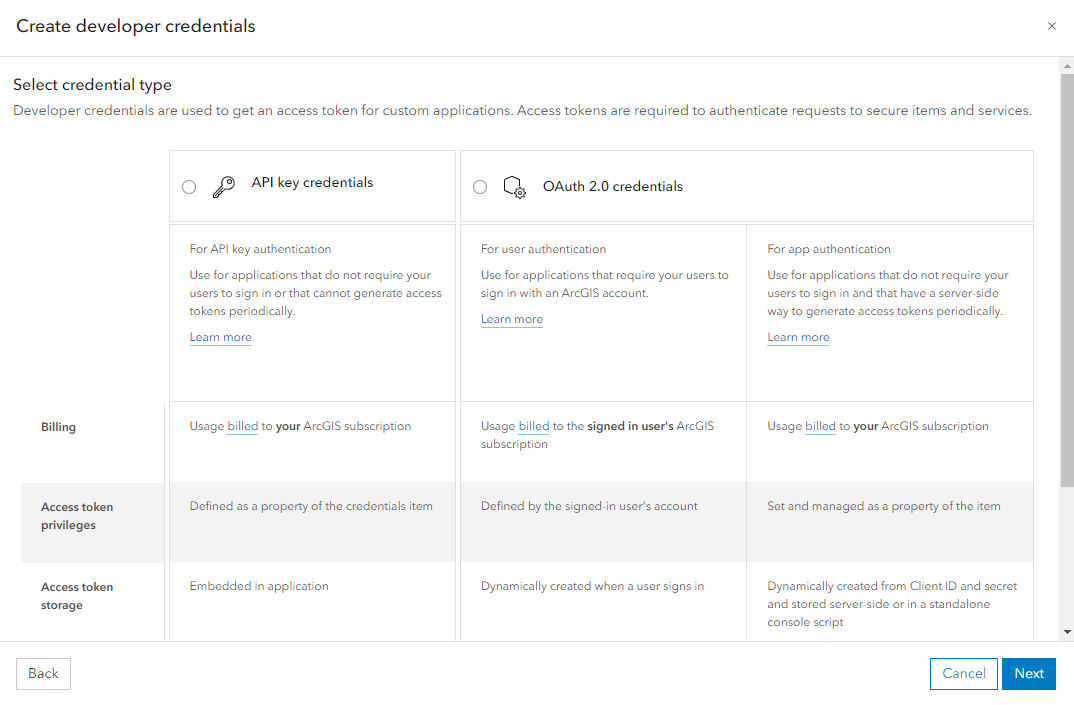The image size is (1074, 705).
Task: Open Learn more under app authentication
Action: point(798,337)
